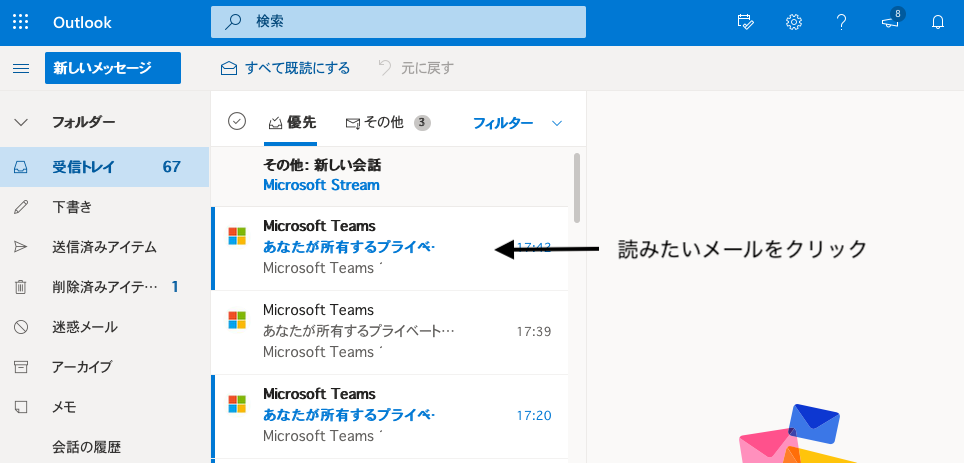This screenshot has height=463, width=964.
Task: Click the junk mail blocked icon
Action: pyautogui.click(x=21, y=327)
